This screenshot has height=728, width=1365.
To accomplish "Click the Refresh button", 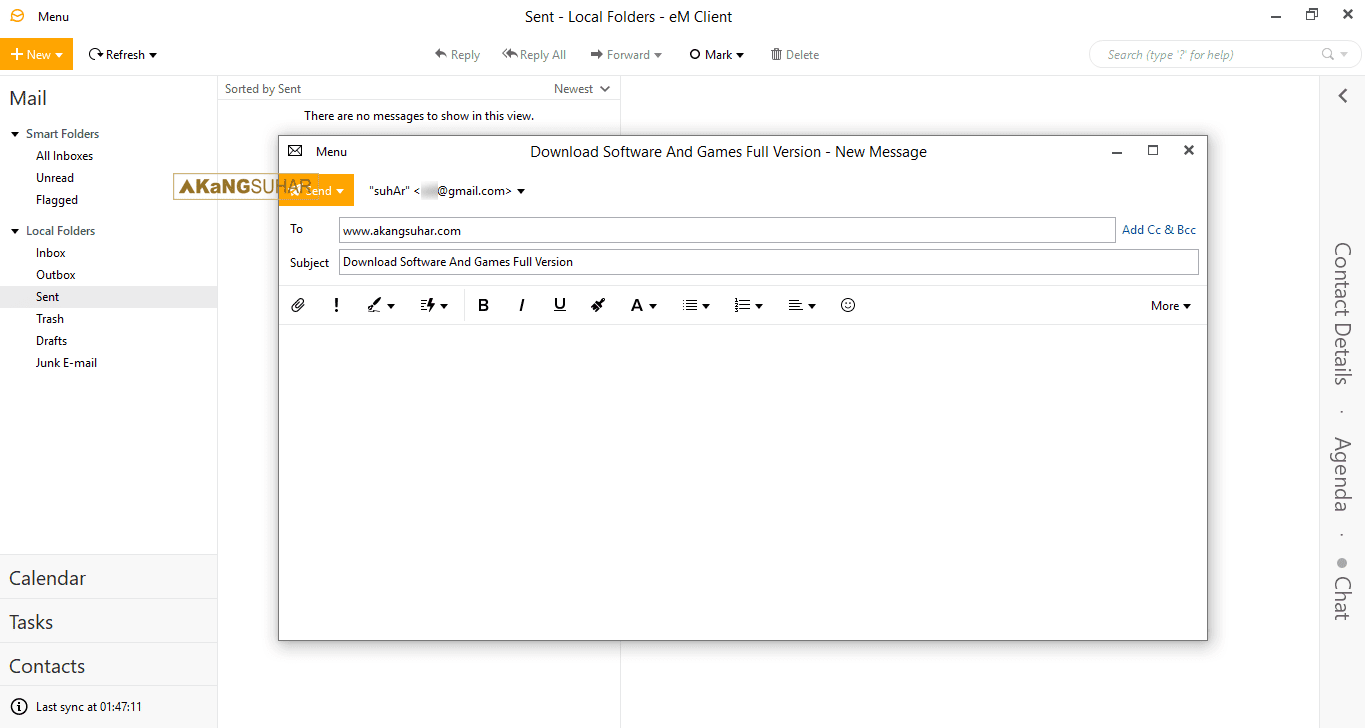I will coord(116,55).
